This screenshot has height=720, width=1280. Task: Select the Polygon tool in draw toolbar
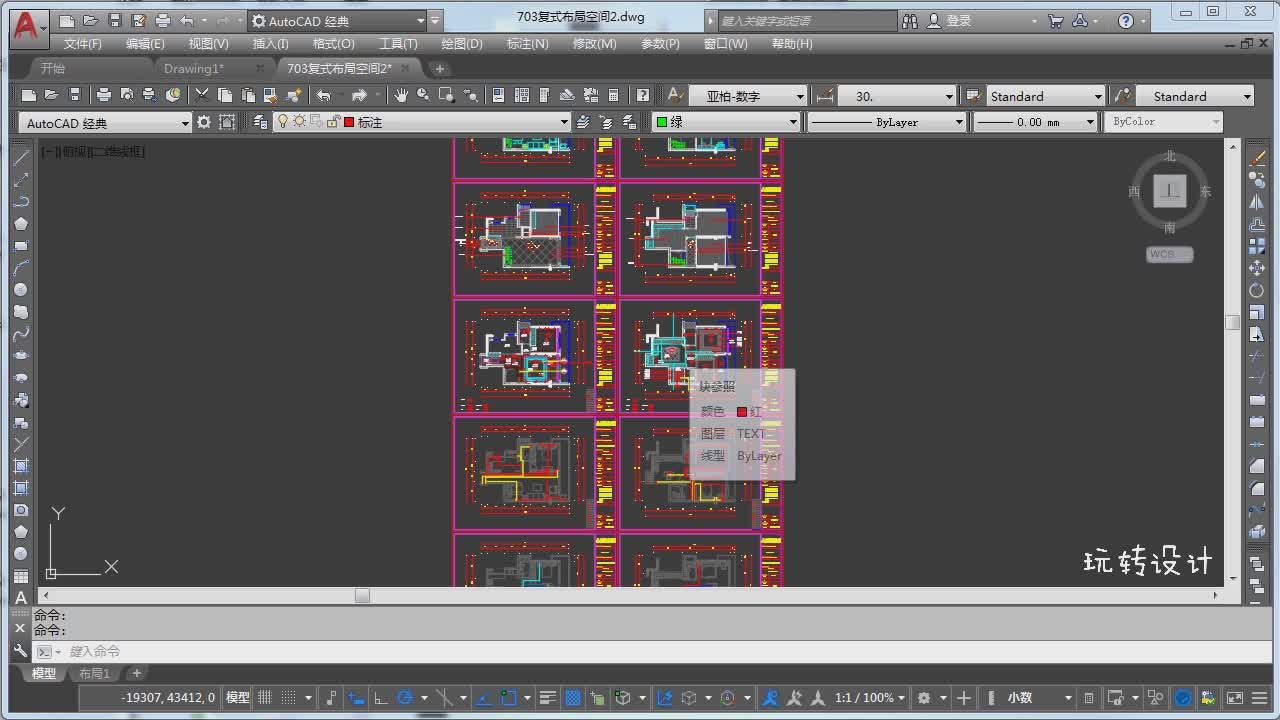(20, 224)
